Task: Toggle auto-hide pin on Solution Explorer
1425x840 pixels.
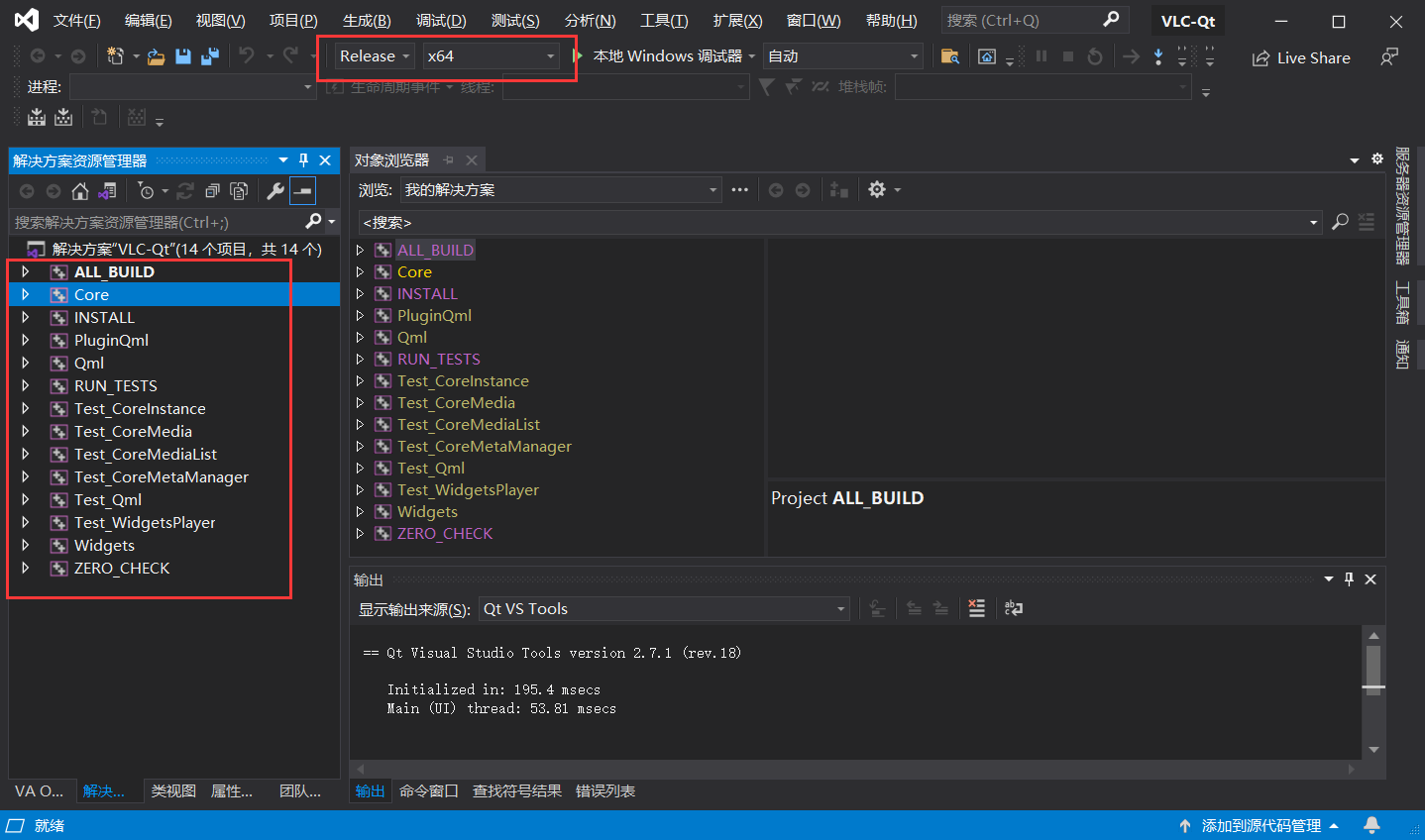Action: coord(305,159)
